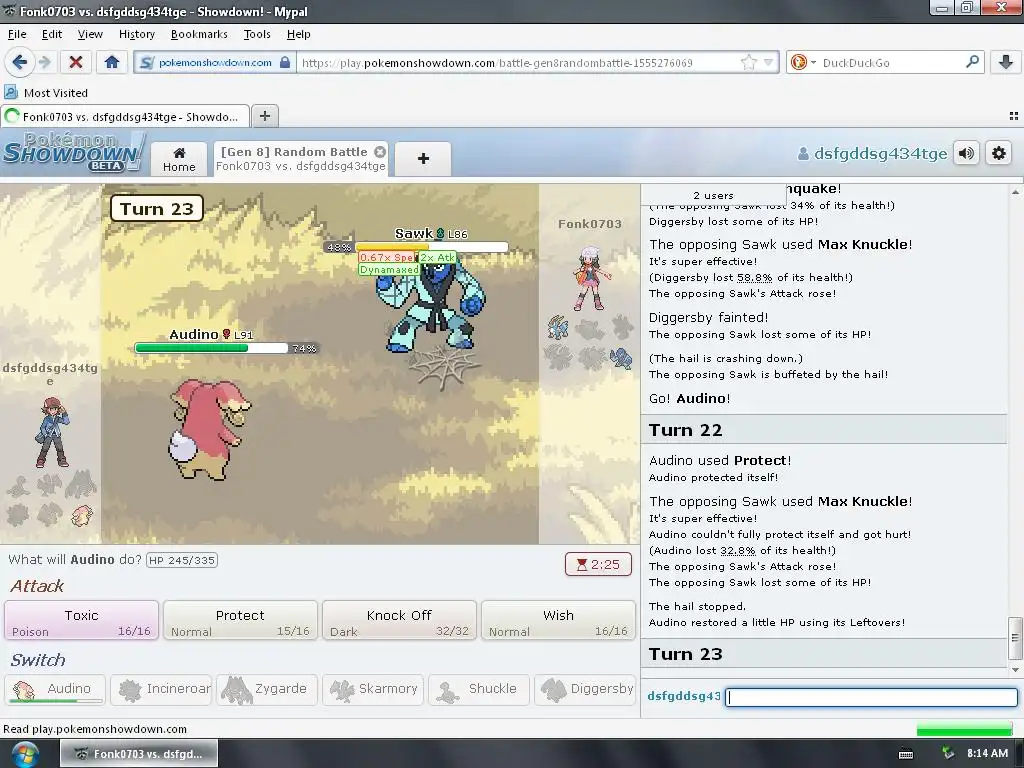Viewport: 1024px width, 768px height.
Task: Click the Dynamaxed status label
Action: 389,270
